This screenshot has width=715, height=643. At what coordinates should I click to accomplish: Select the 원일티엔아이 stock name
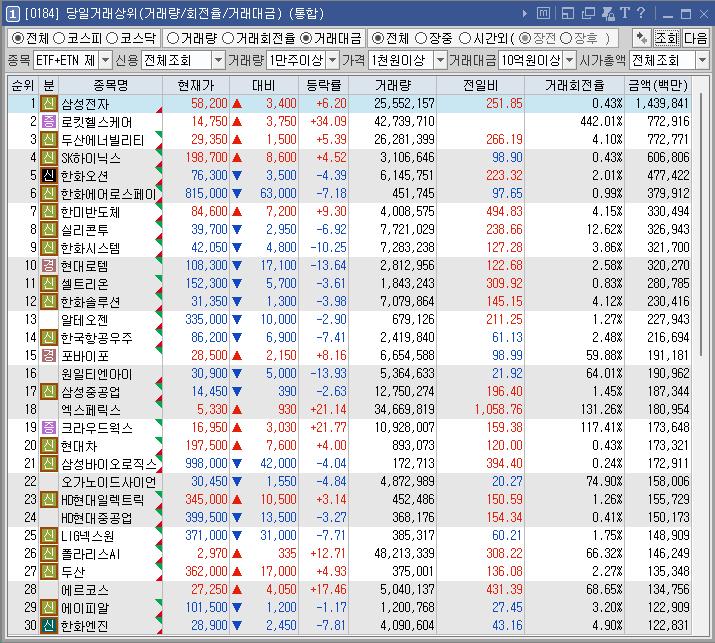tap(97, 374)
